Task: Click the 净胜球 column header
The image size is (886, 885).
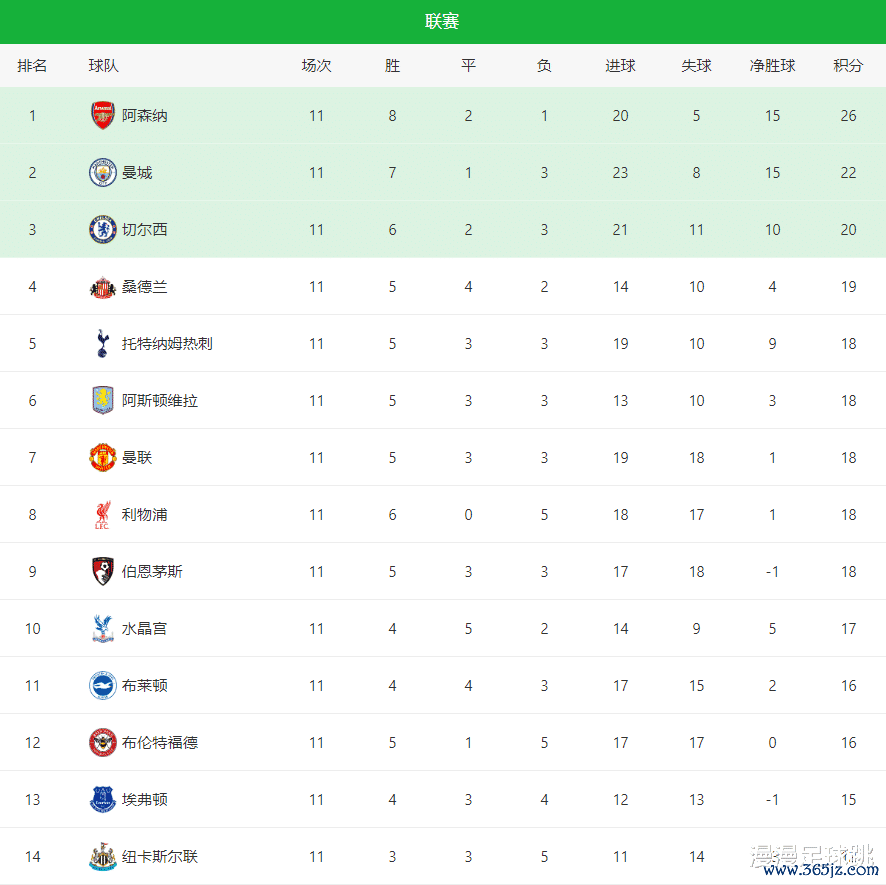Action: click(772, 66)
